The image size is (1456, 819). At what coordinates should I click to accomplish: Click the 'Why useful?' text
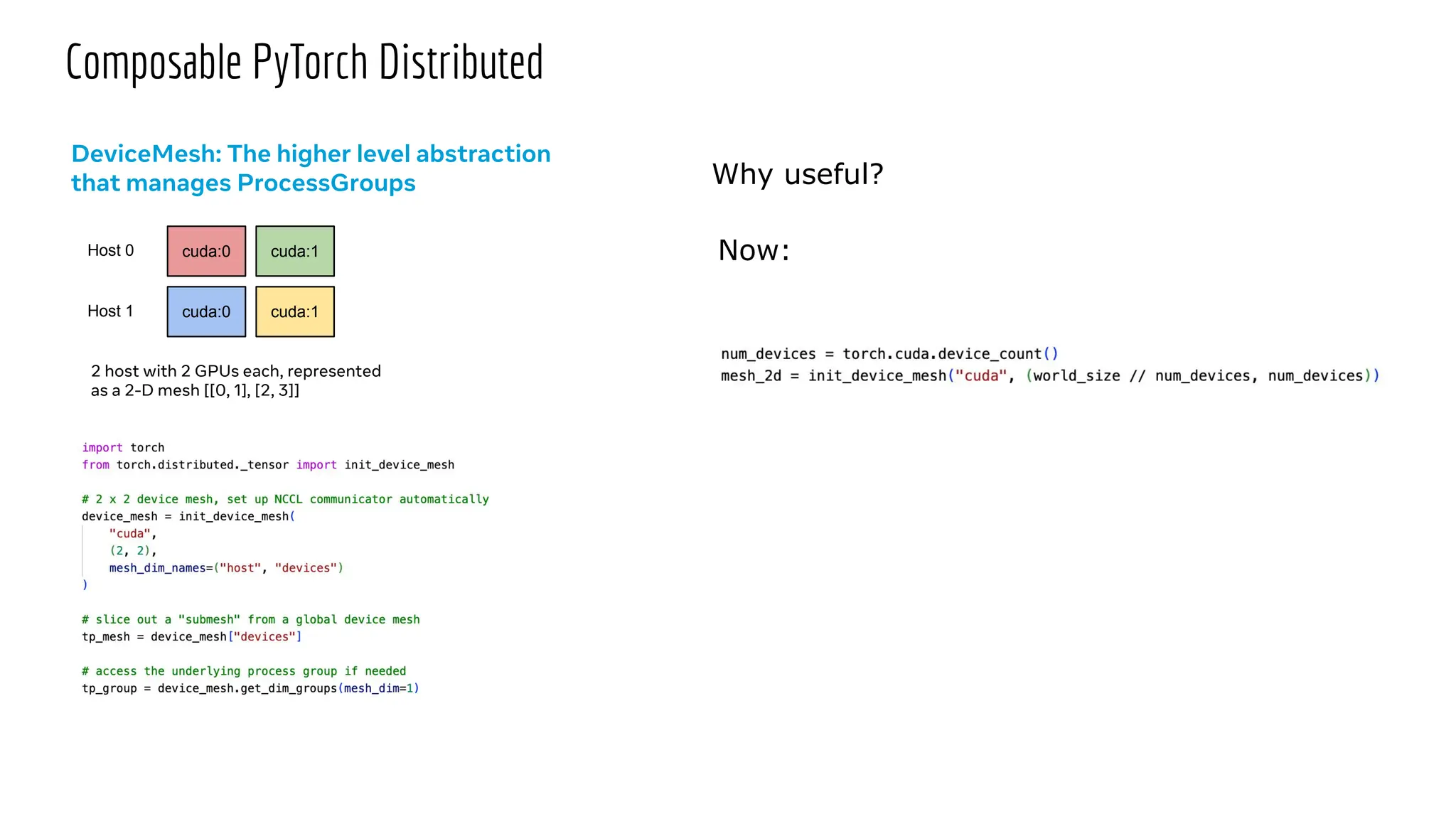tap(798, 174)
